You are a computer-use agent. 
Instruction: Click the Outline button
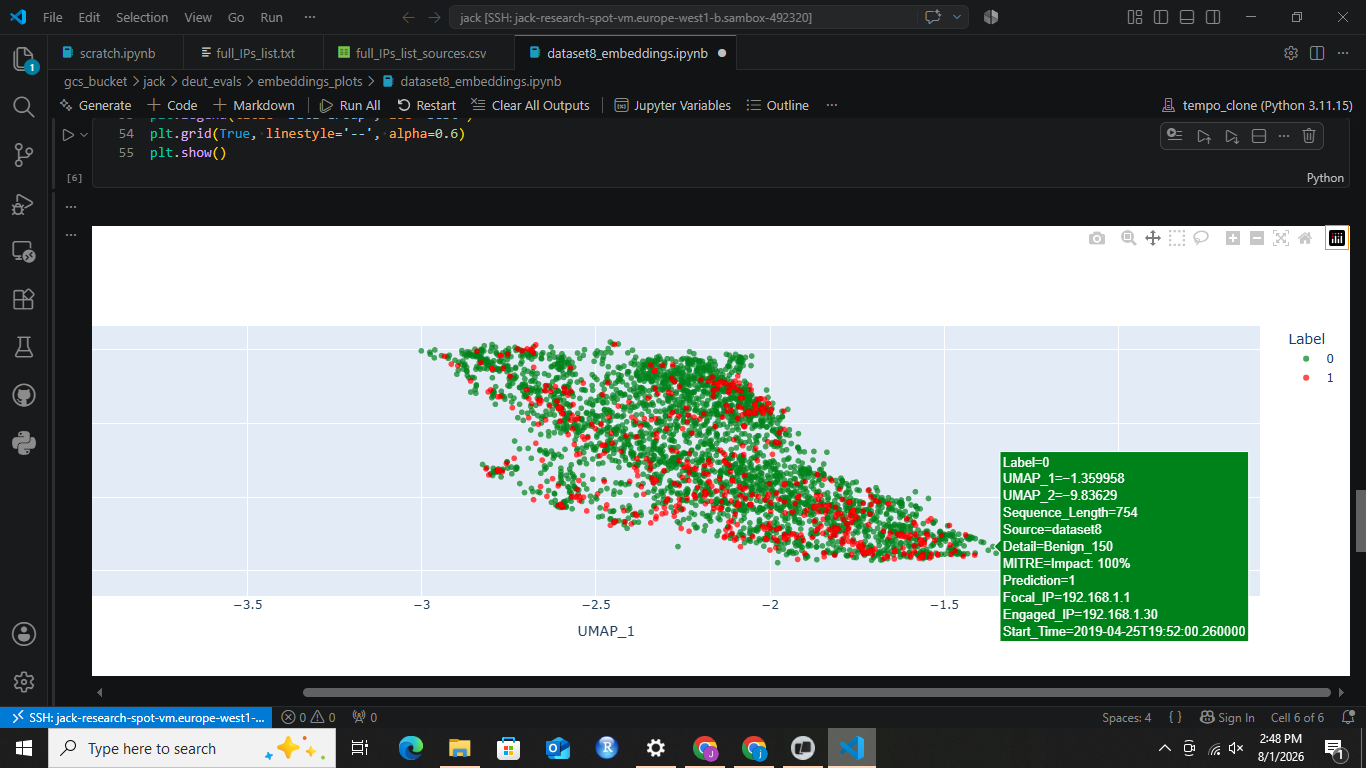pyautogui.click(x=777, y=105)
